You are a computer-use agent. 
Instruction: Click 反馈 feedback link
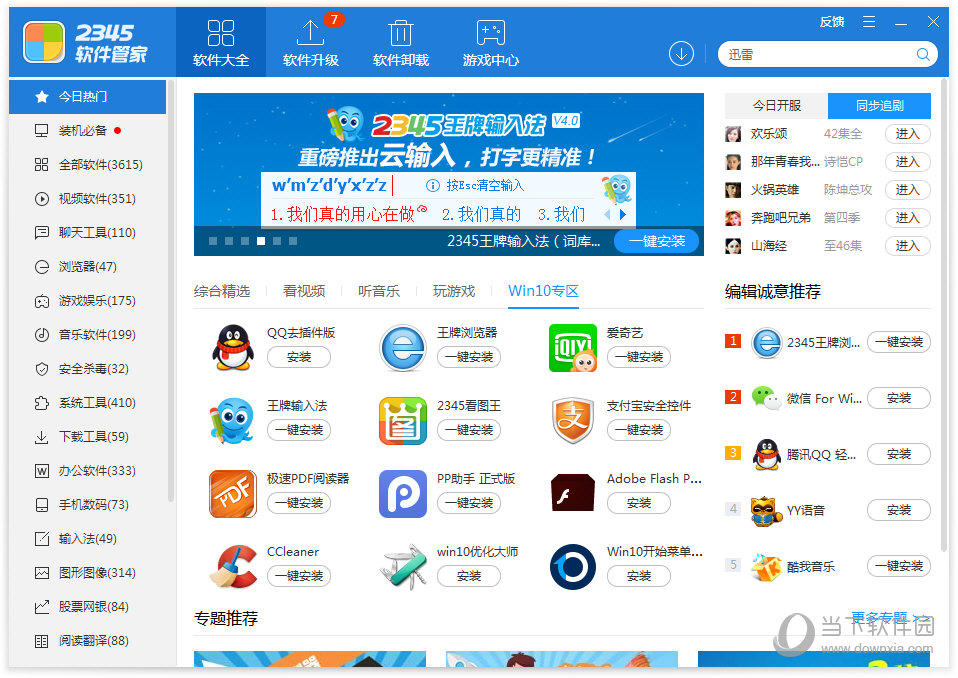[x=832, y=22]
